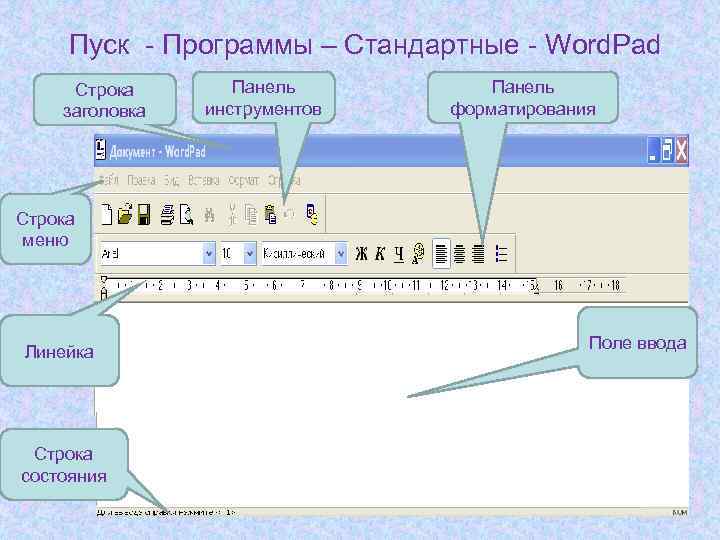Cut selection with the scissors icon

pyautogui.click(x=232, y=214)
